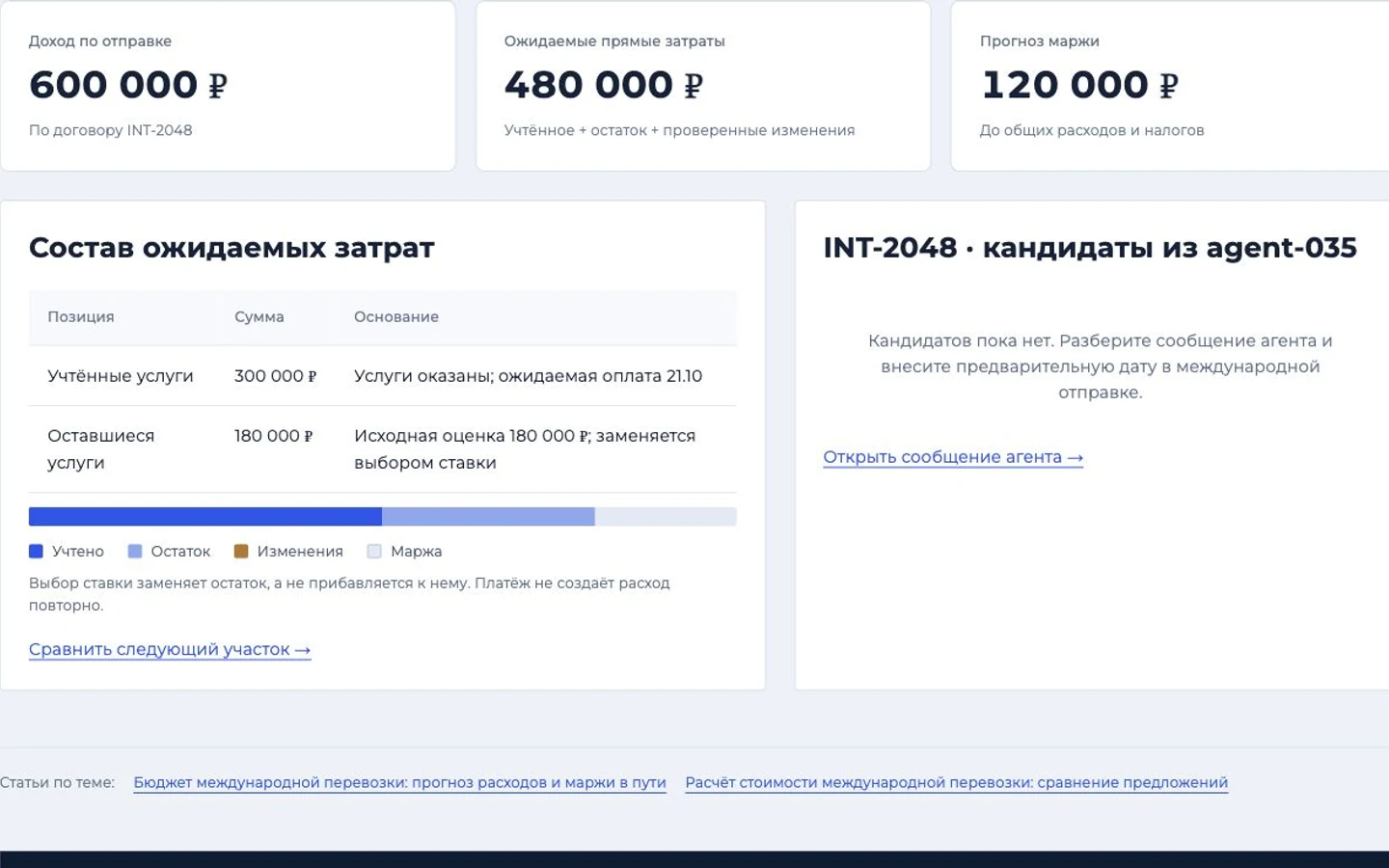Click the 'Учтено' legend label

coord(78,552)
